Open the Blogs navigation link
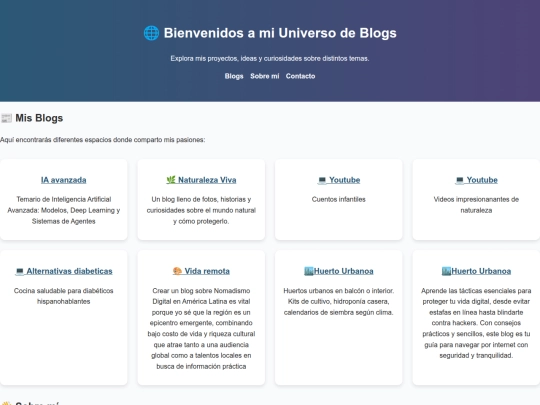This screenshot has width=540, height=405. 234,76
